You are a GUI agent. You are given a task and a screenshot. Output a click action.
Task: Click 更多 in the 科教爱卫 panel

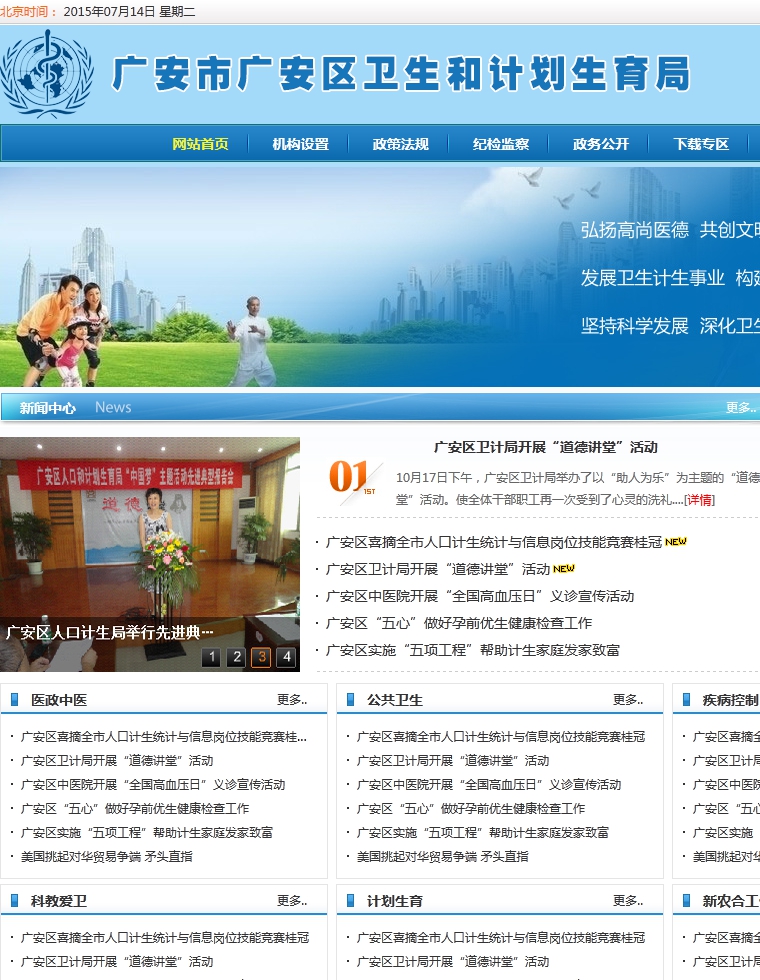(x=292, y=901)
